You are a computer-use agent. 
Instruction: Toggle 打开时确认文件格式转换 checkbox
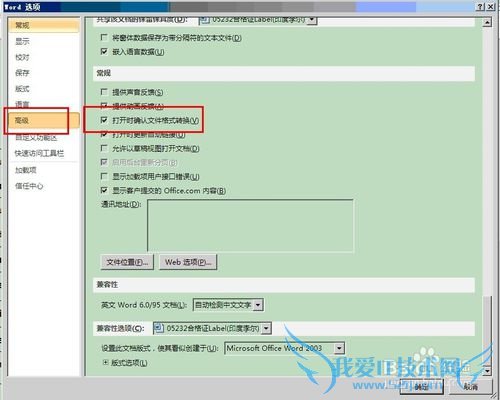[x=104, y=120]
